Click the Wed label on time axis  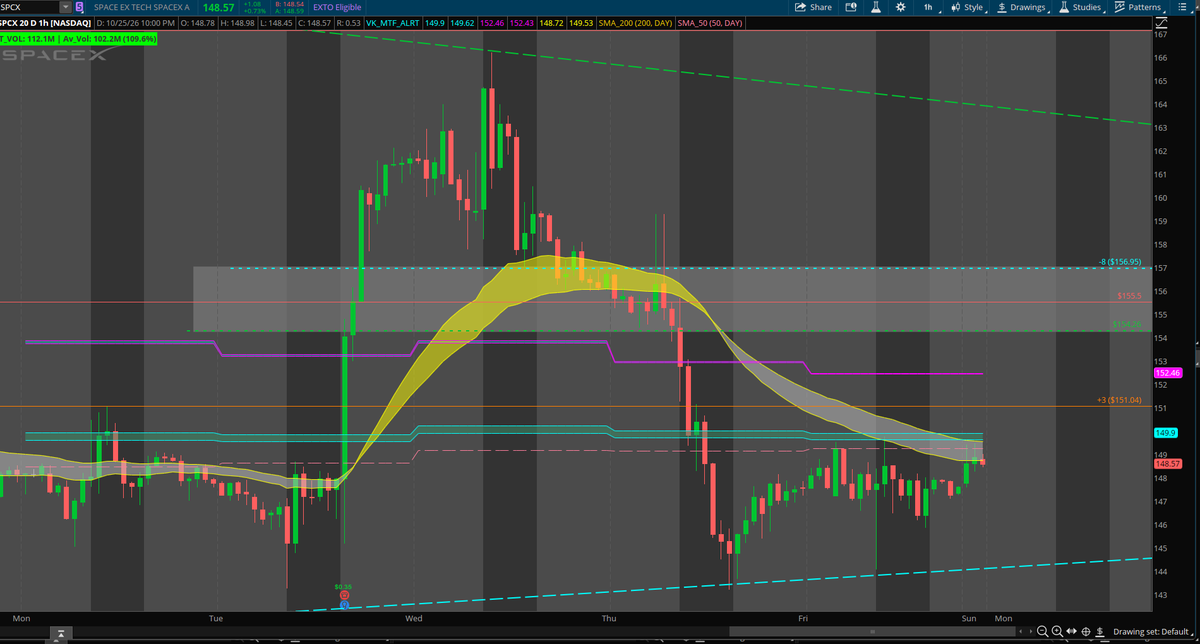tap(413, 619)
